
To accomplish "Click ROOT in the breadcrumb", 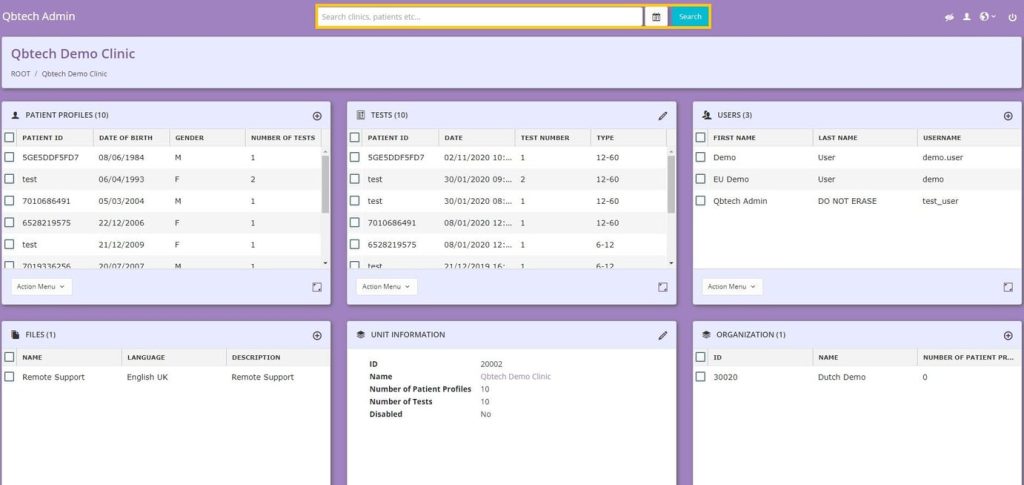I will click(20, 74).
